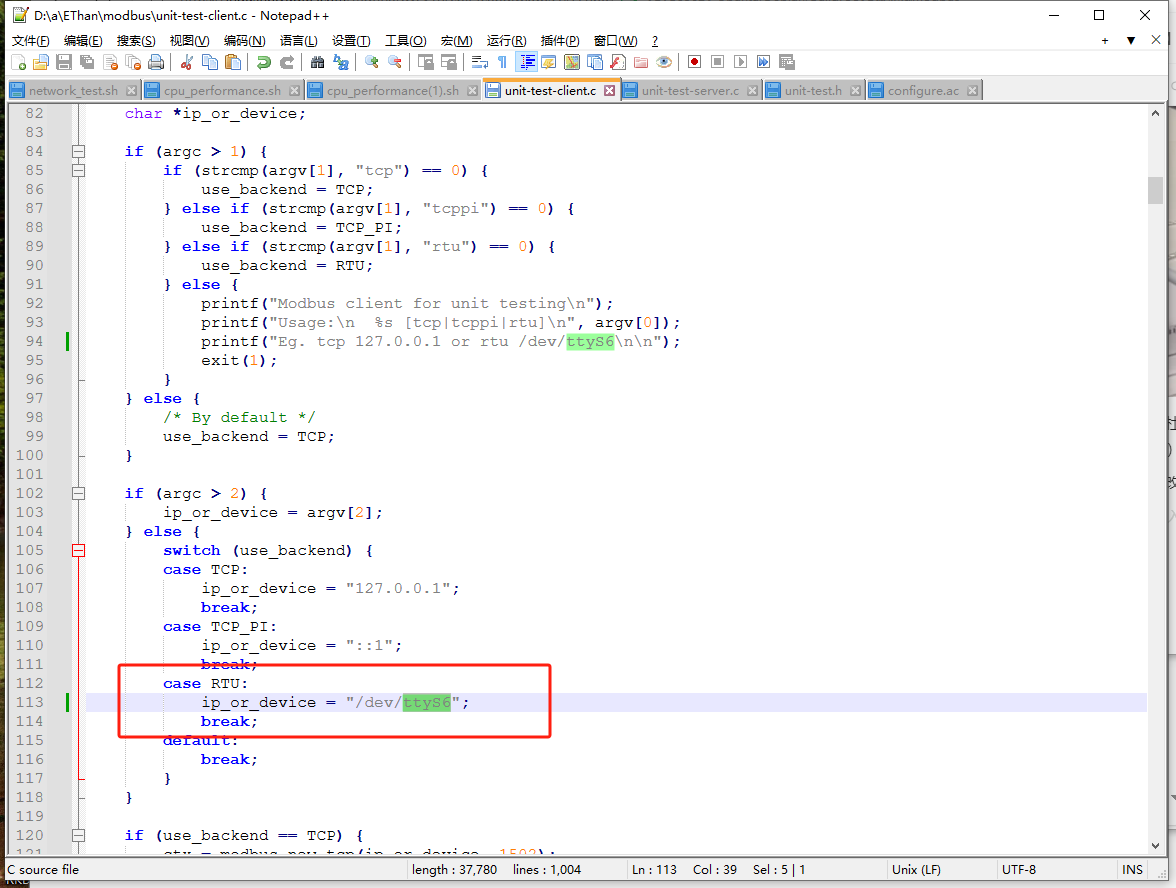1176x888 pixels.
Task: Toggle show all characters pilcrow button
Action: pyautogui.click(x=502, y=62)
